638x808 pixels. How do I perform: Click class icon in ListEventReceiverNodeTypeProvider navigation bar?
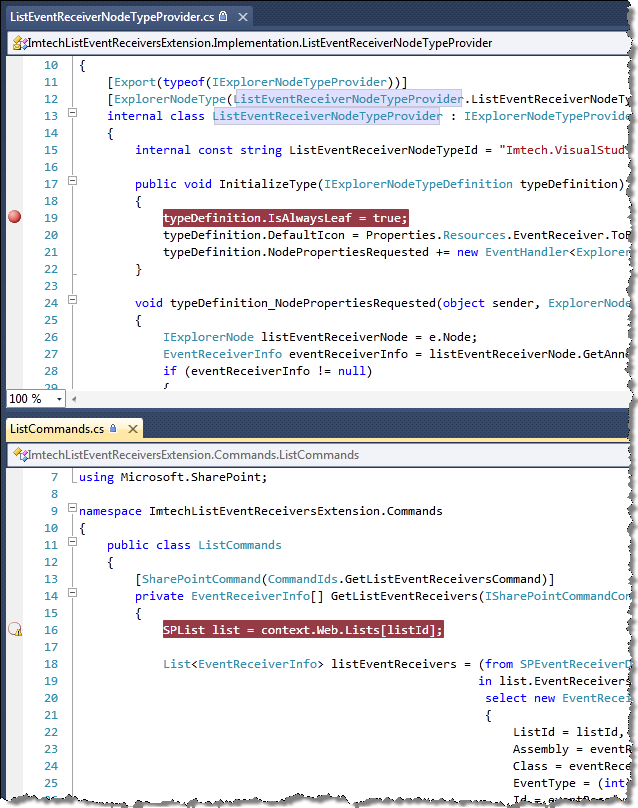[20, 43]
